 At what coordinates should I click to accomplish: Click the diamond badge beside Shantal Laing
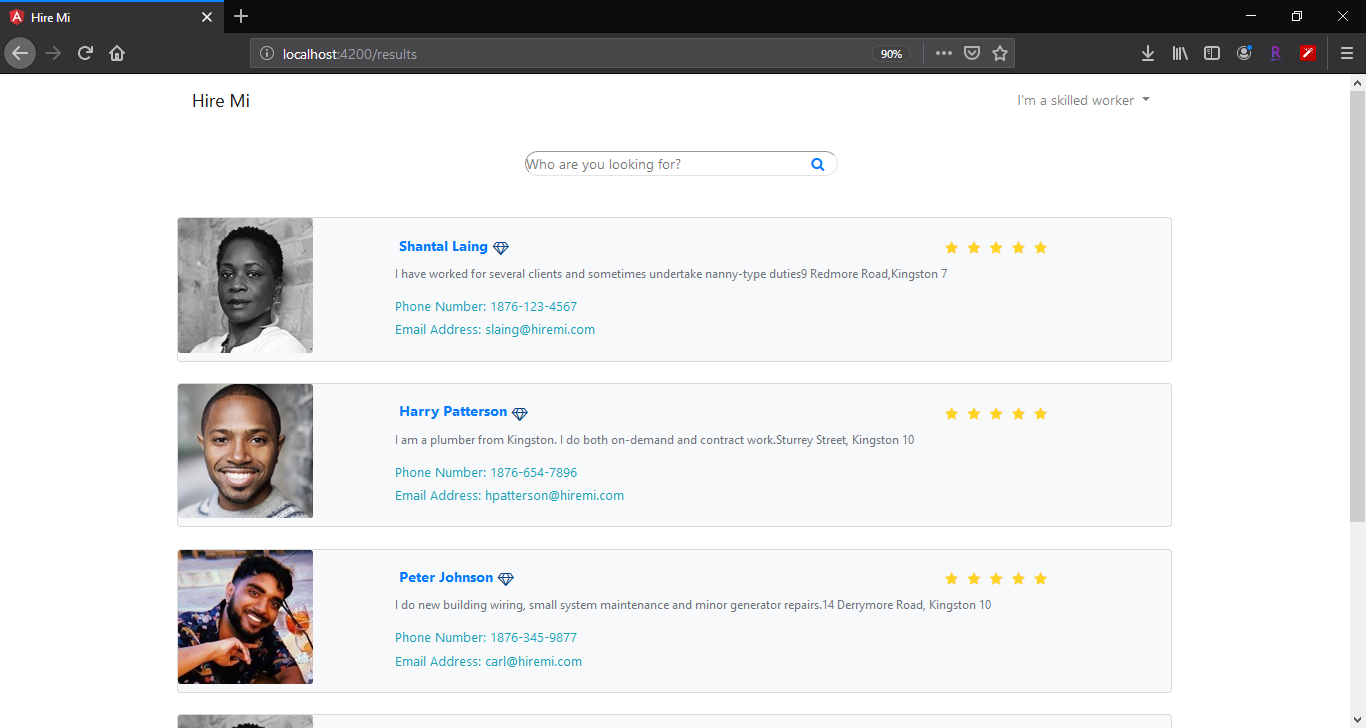(x=501, y=248)
